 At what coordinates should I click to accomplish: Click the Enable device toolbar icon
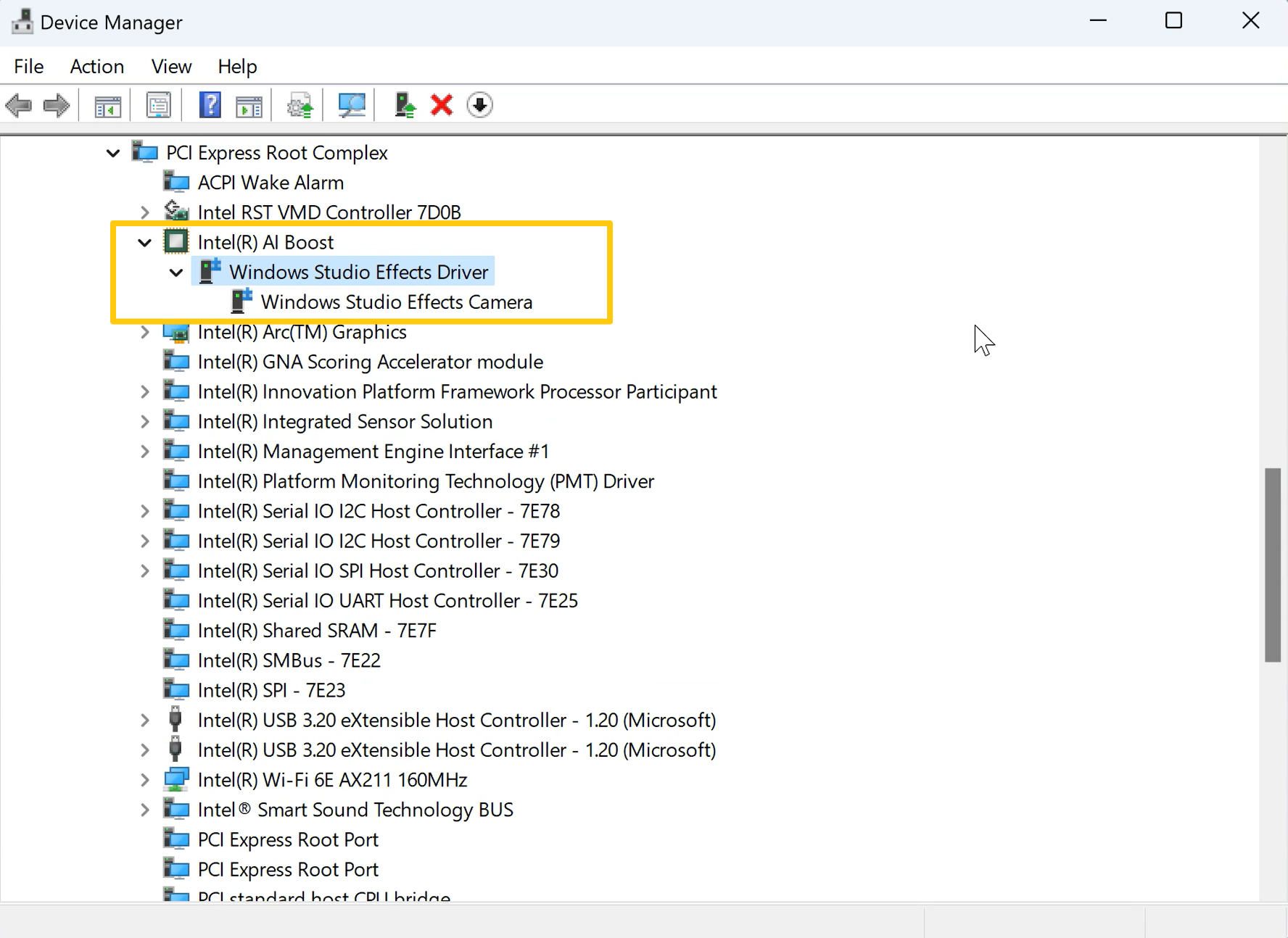click(405, 106)
